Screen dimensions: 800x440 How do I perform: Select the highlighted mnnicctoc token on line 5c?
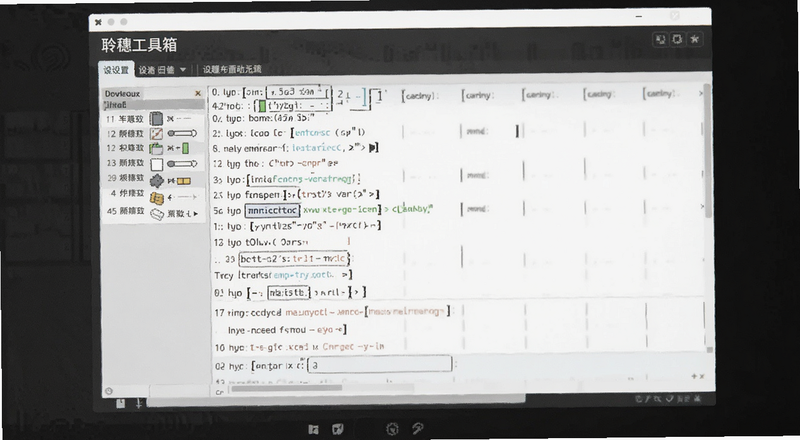point(272,210)
